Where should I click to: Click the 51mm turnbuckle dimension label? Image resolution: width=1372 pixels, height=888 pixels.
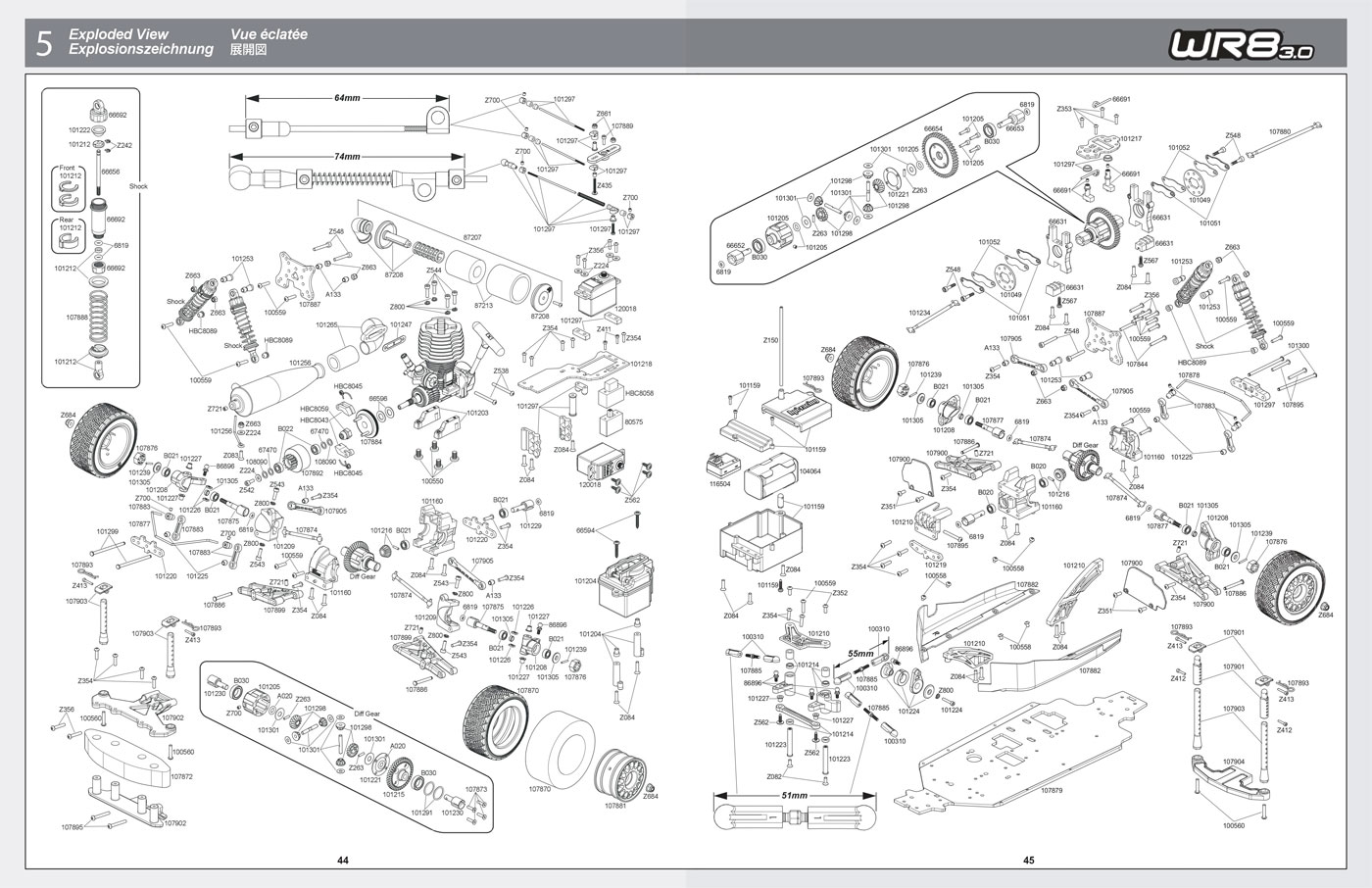[794, 795]
